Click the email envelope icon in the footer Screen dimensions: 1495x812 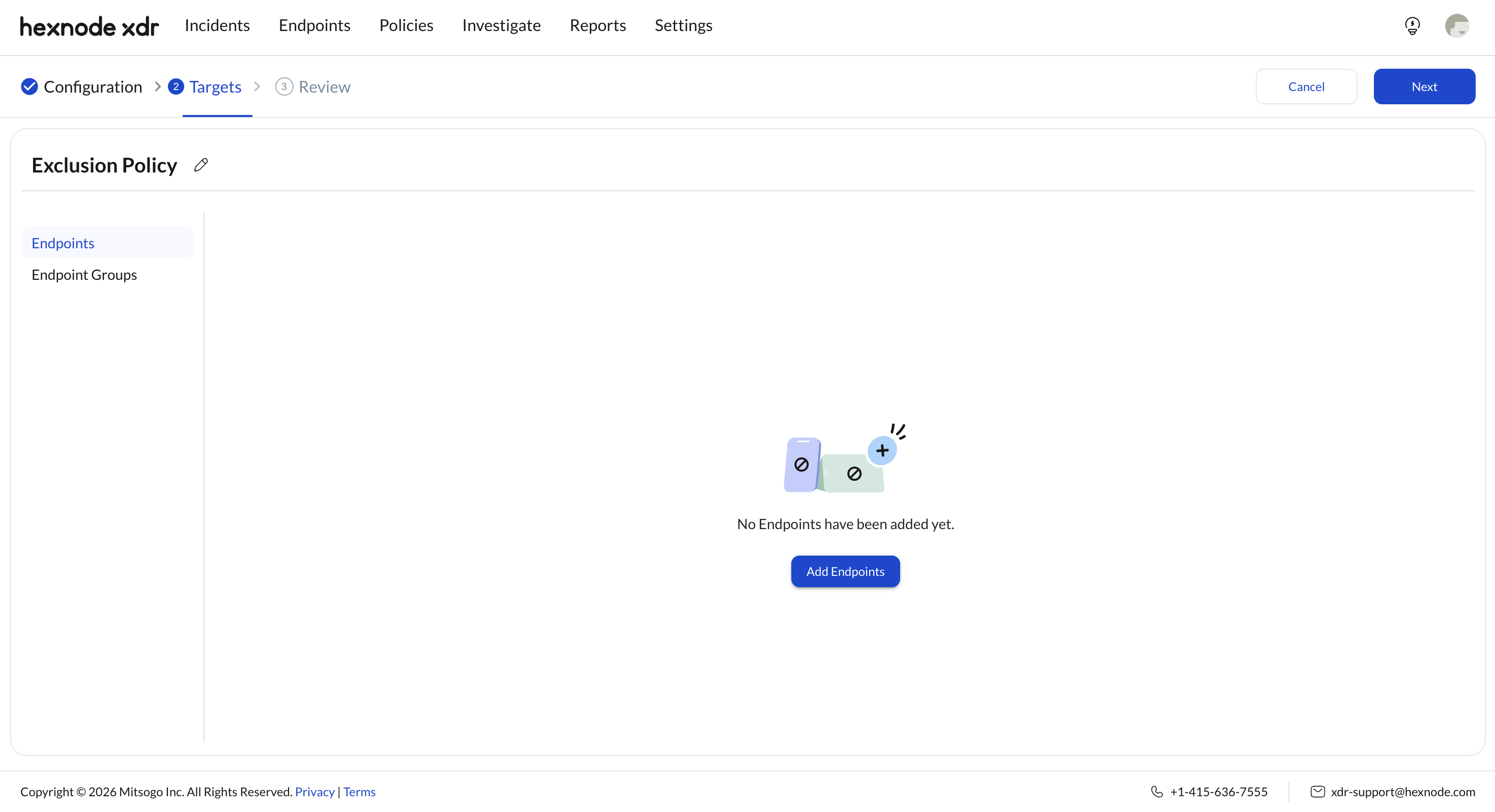(1317, 792)
